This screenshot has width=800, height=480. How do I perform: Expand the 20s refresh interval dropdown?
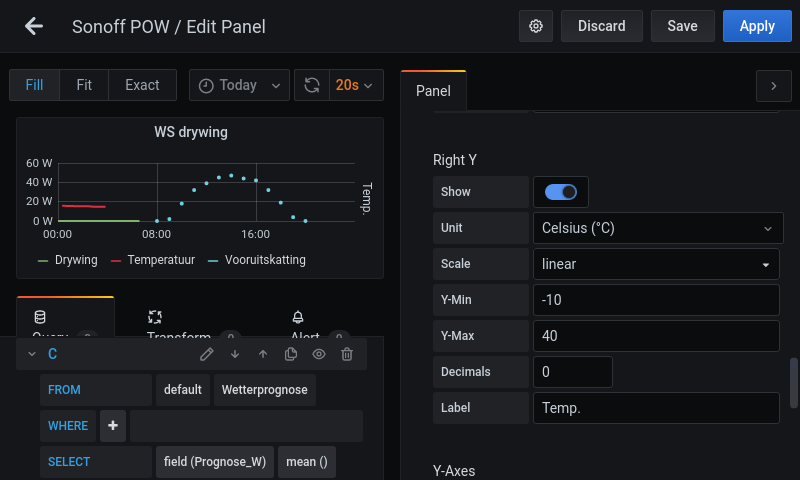click(x=357, y=85)
